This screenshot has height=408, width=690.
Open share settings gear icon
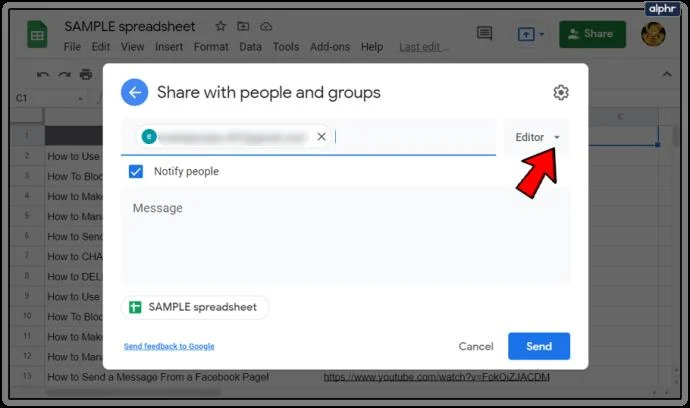pyautogui.click(x=561, y=92)
